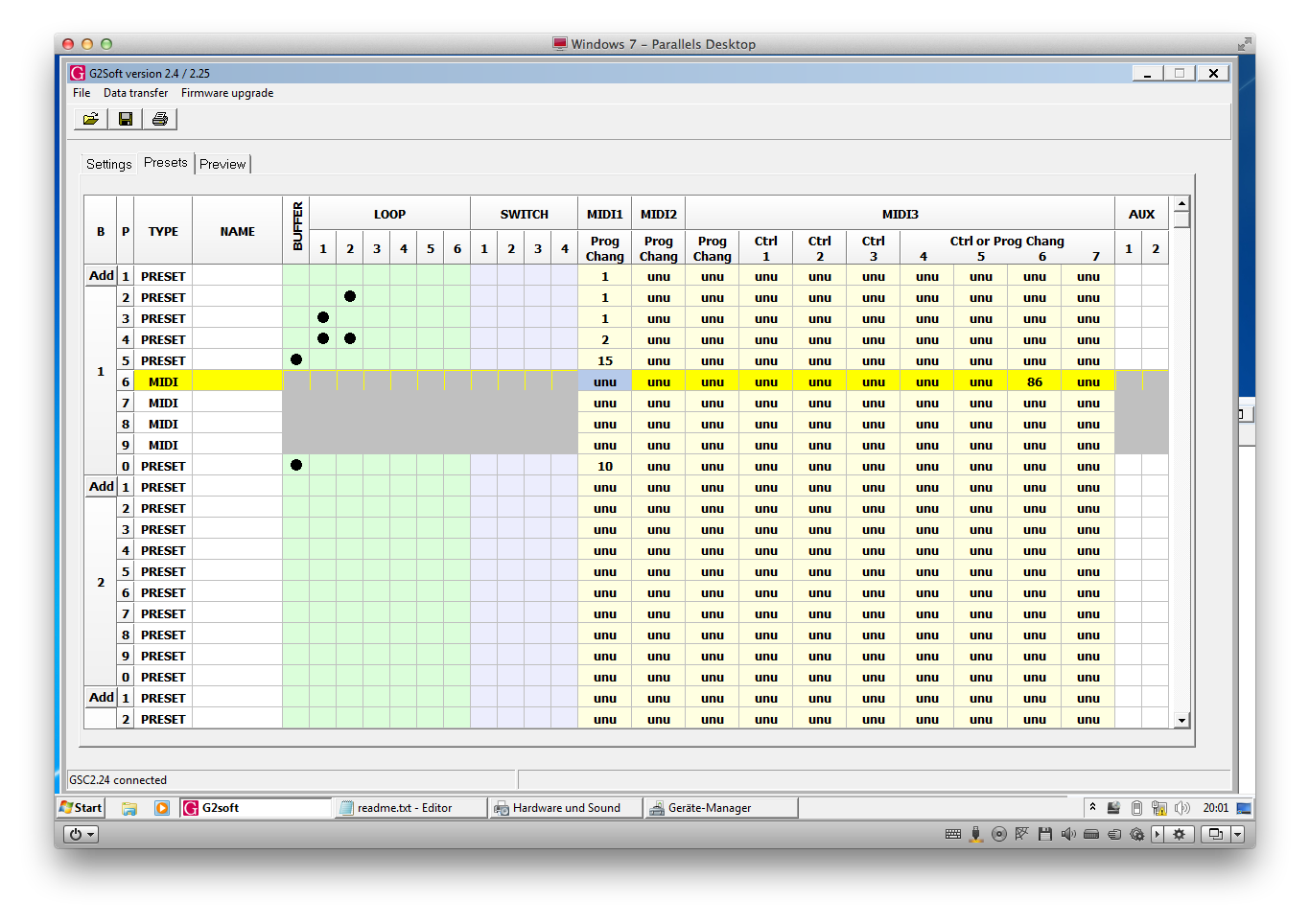Click the Save floppy disk toolbar icon

click(x=126, y=119)
